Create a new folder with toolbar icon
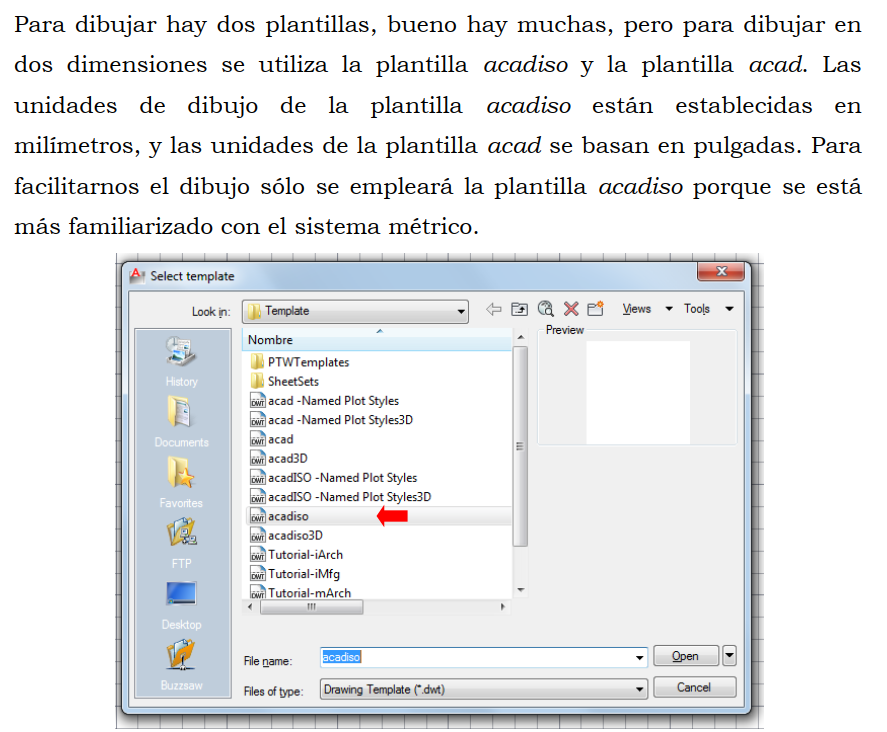The image size is (887, 732). tap(596, 309)
